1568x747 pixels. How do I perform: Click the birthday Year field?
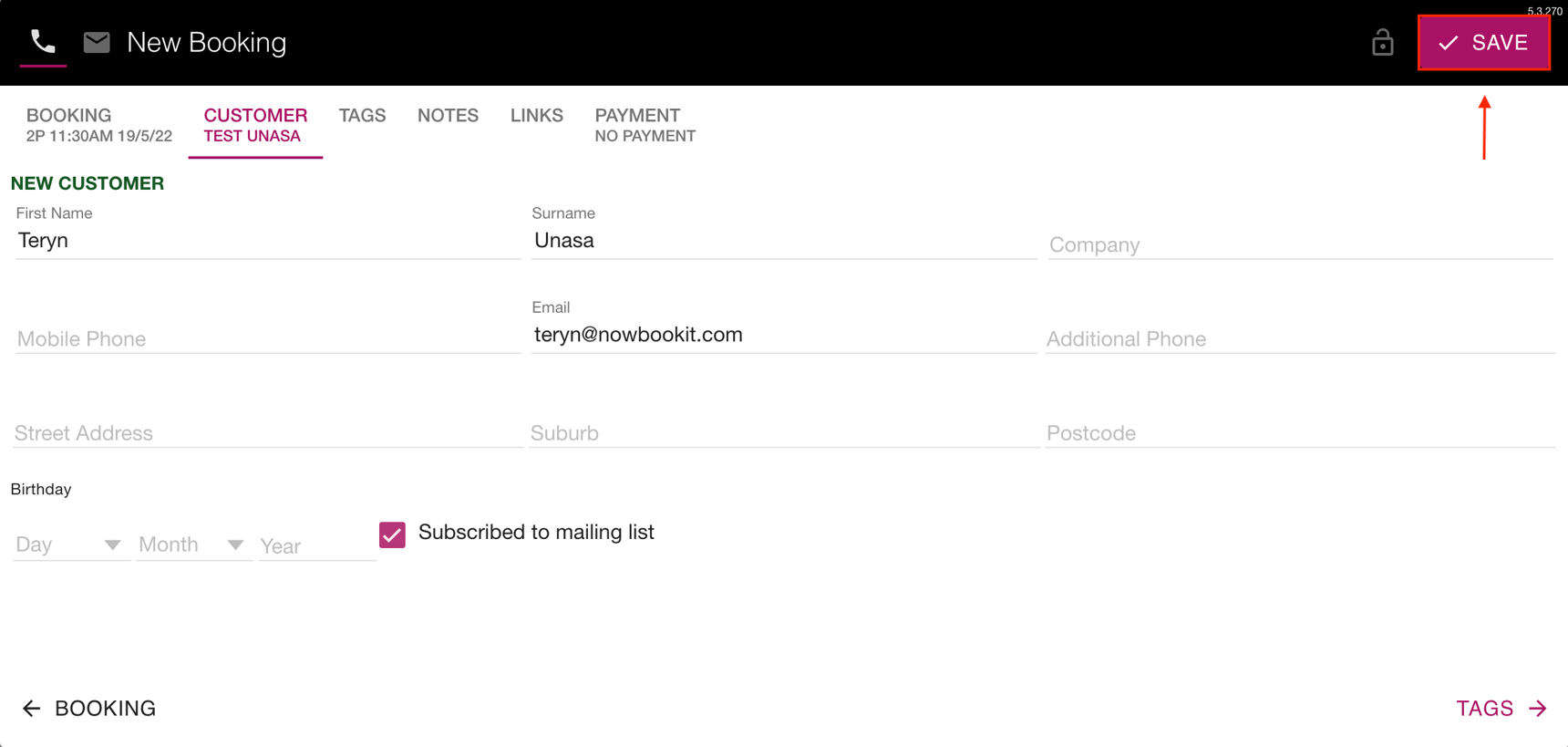click(x=316, y=545)
